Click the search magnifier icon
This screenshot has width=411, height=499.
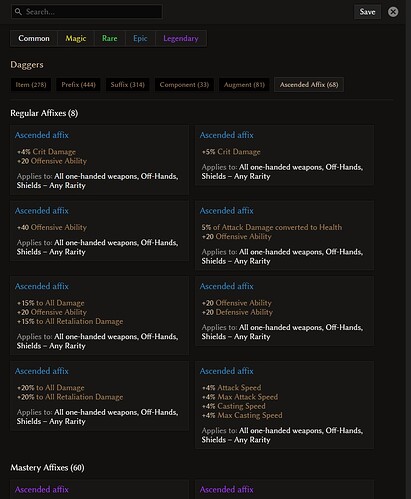(18, 12)
